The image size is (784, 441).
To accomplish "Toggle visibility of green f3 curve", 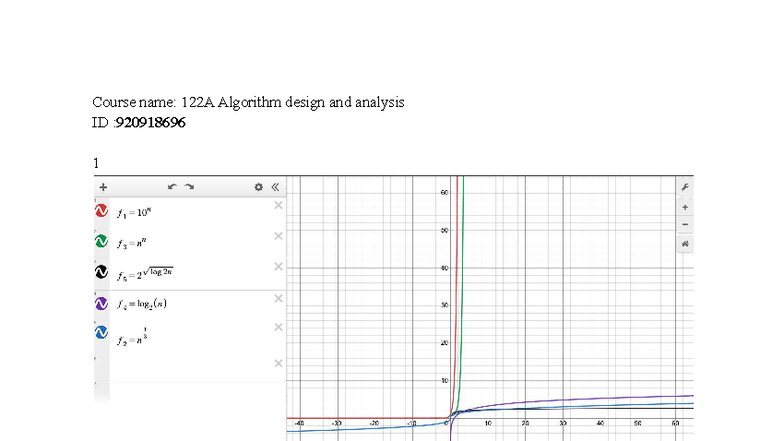I will [102, 241].
